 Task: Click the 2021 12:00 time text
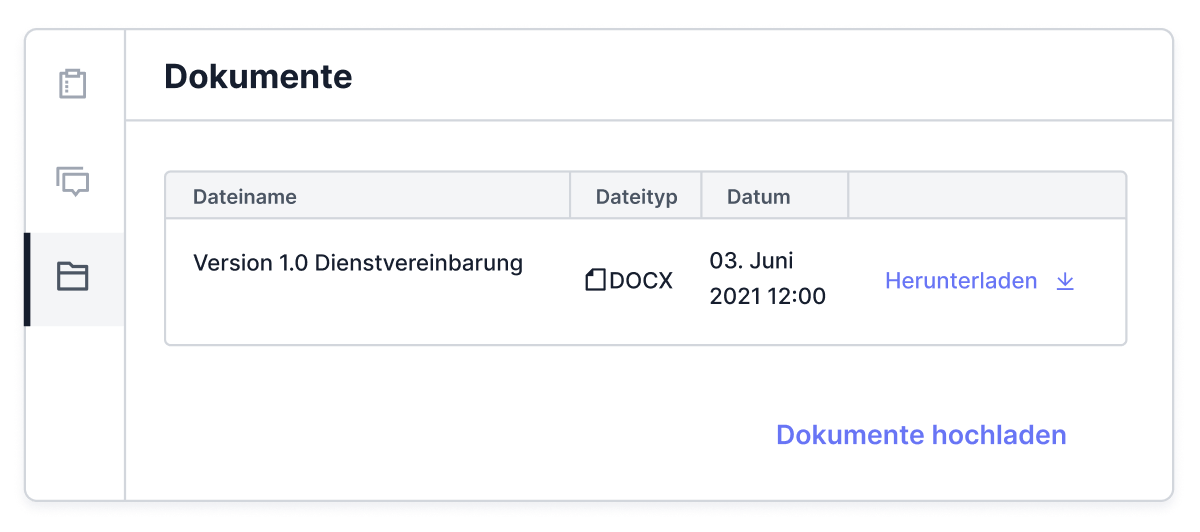click(x=768, y=297)
